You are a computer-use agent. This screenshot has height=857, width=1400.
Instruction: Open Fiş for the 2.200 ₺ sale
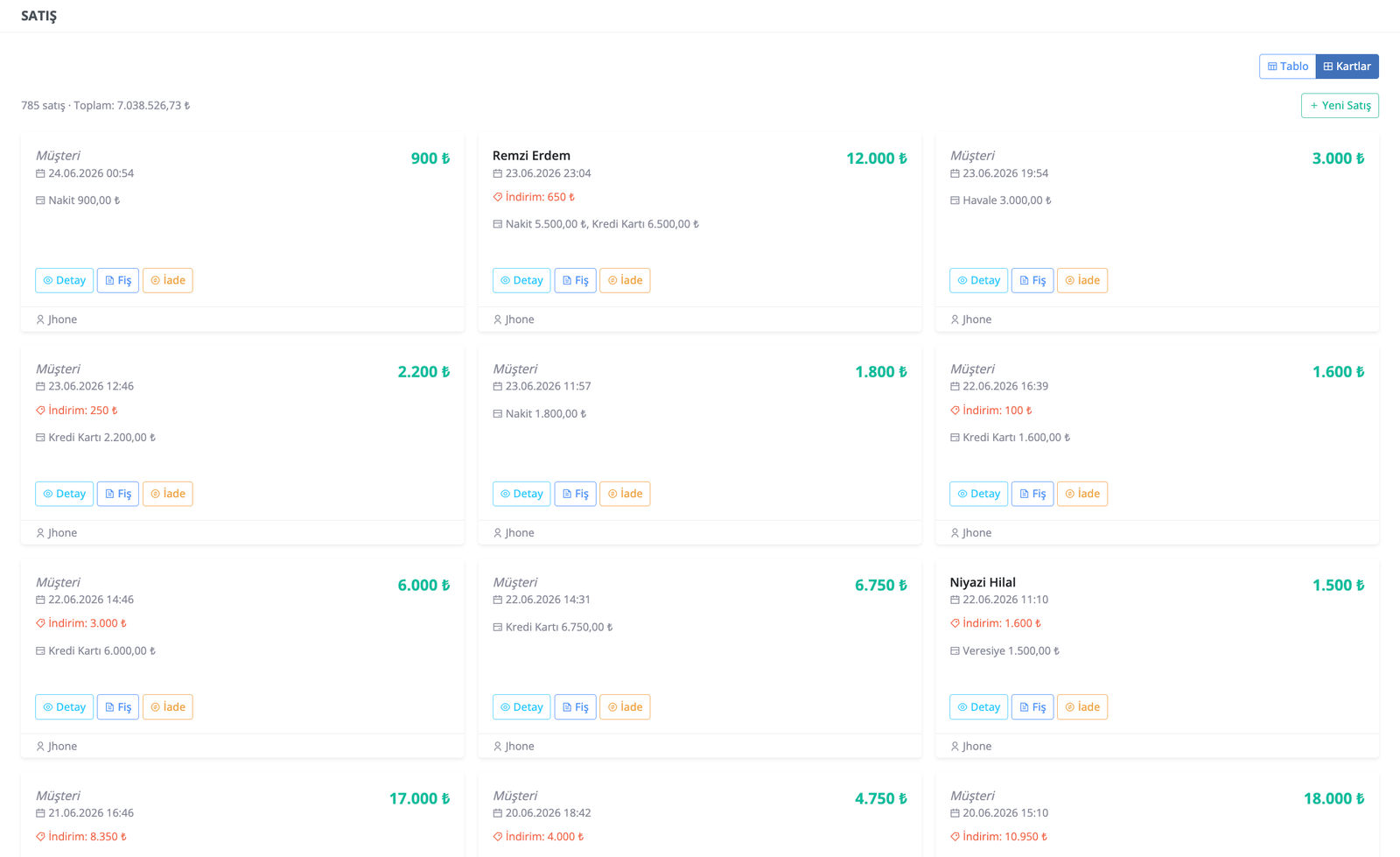click(118, 494)
